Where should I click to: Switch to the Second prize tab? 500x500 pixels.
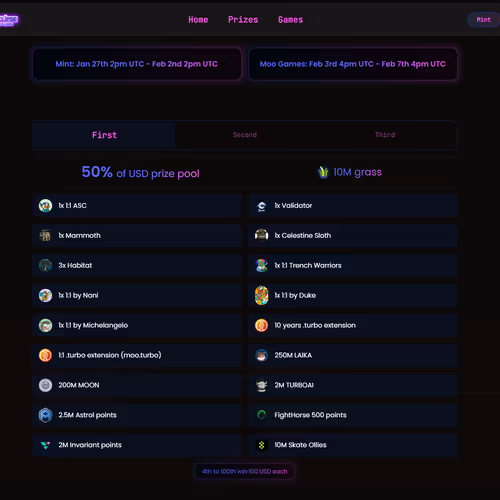click(x=245, y=135)
